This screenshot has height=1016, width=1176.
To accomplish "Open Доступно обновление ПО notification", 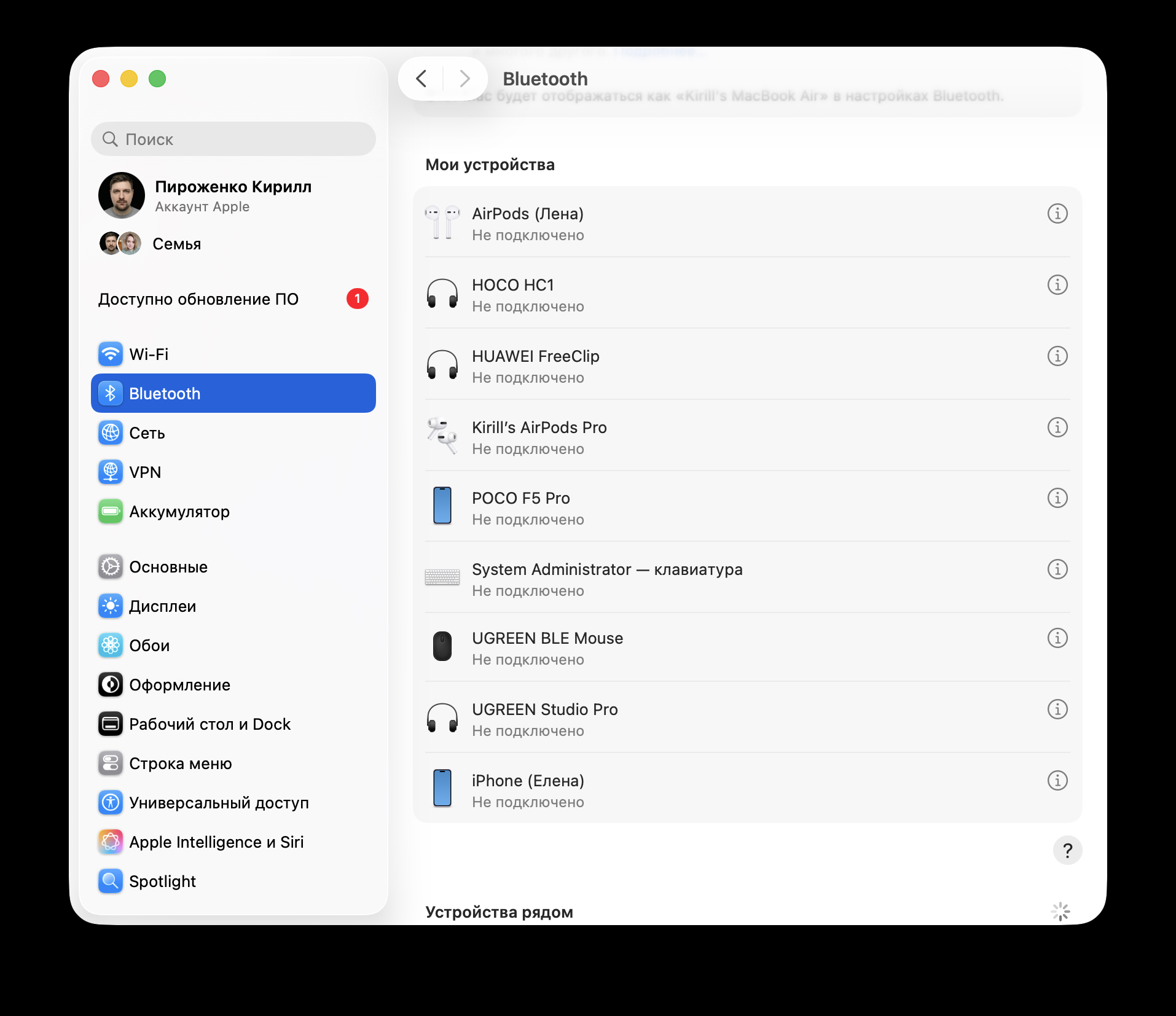I will coord(233,299).
